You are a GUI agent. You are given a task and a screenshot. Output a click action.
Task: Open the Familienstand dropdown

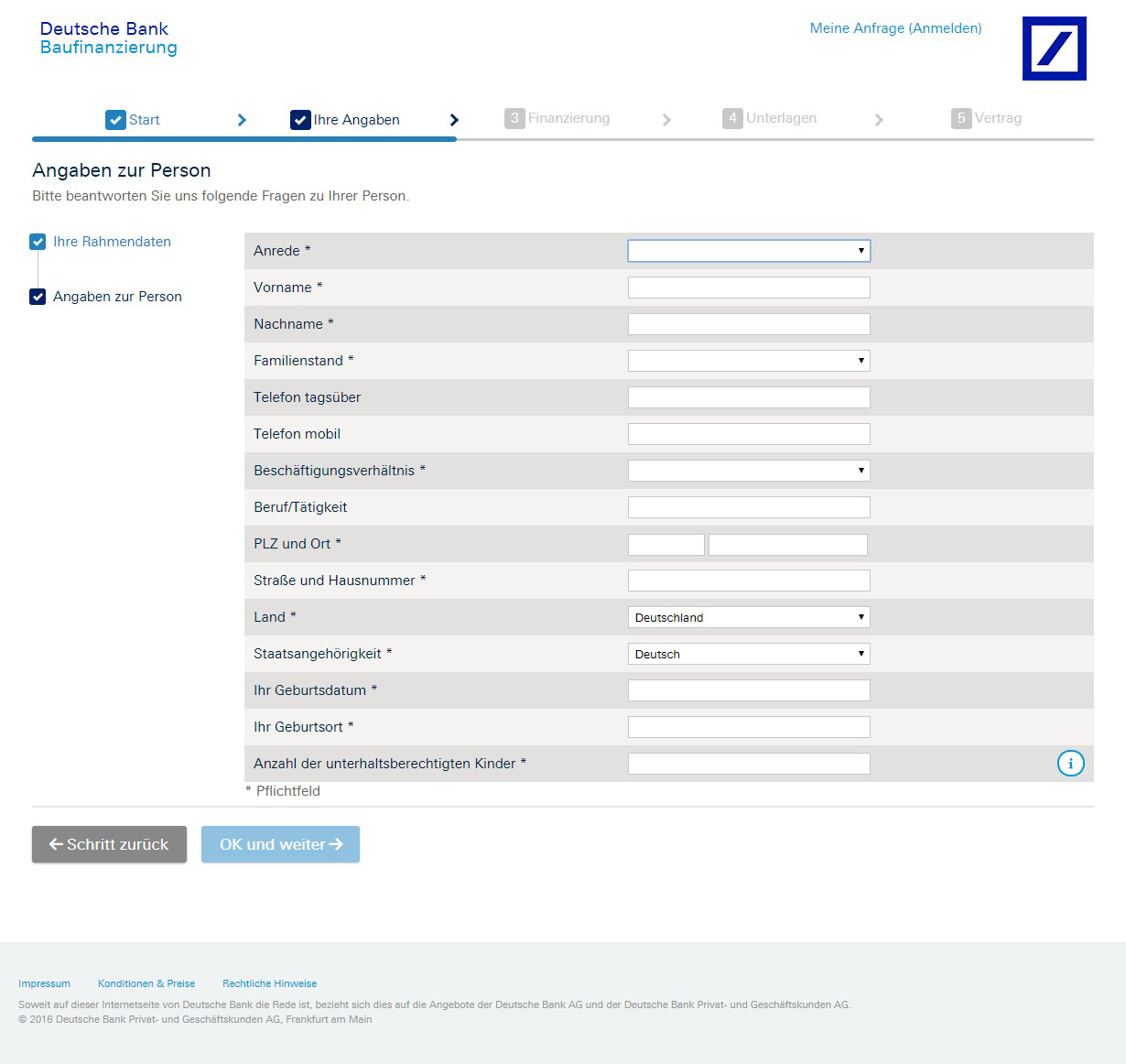[749, 361]
